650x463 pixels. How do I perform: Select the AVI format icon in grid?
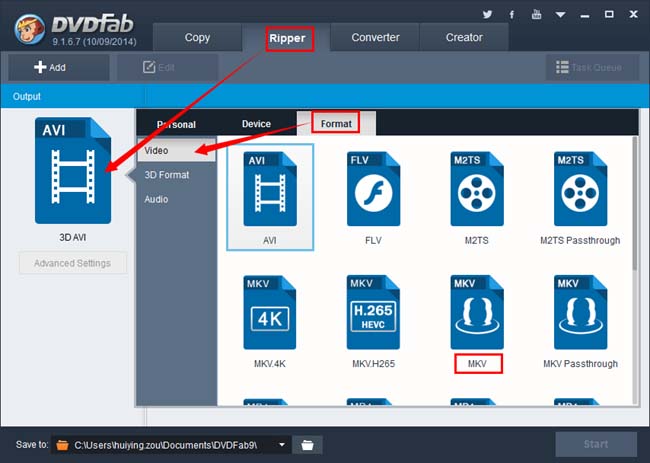coord(270,189)
